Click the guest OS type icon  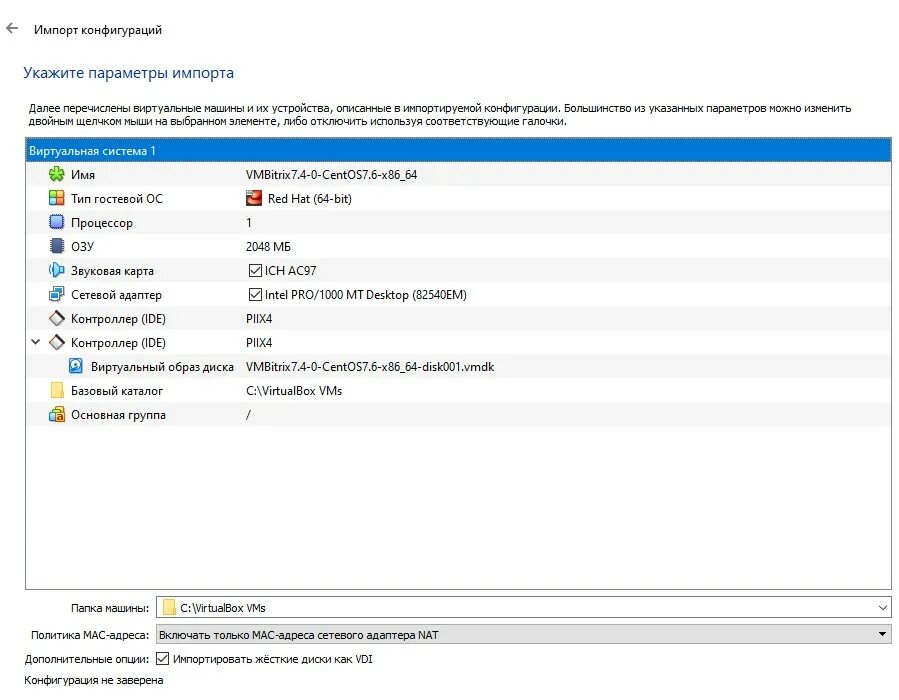pyautogui.click(x=56, y=198)
